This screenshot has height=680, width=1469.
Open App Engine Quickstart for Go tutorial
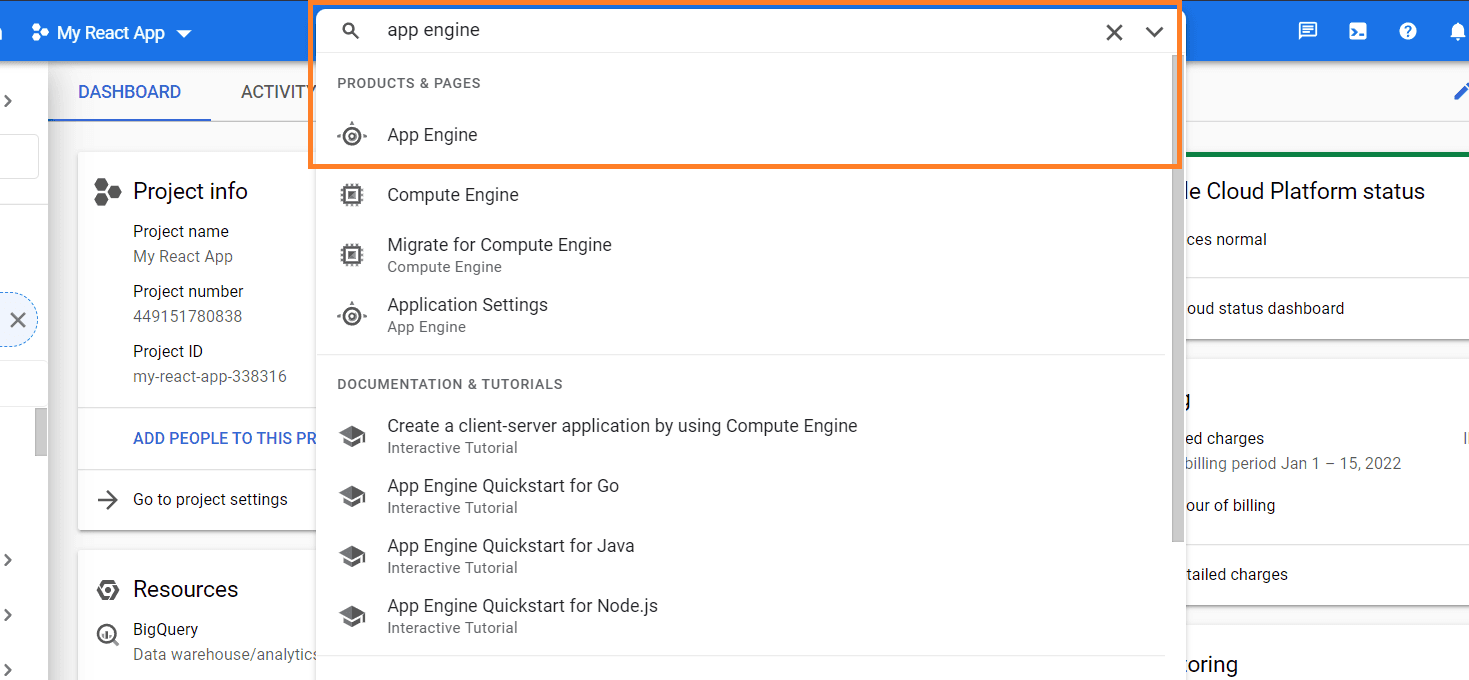tap(741, 496)
